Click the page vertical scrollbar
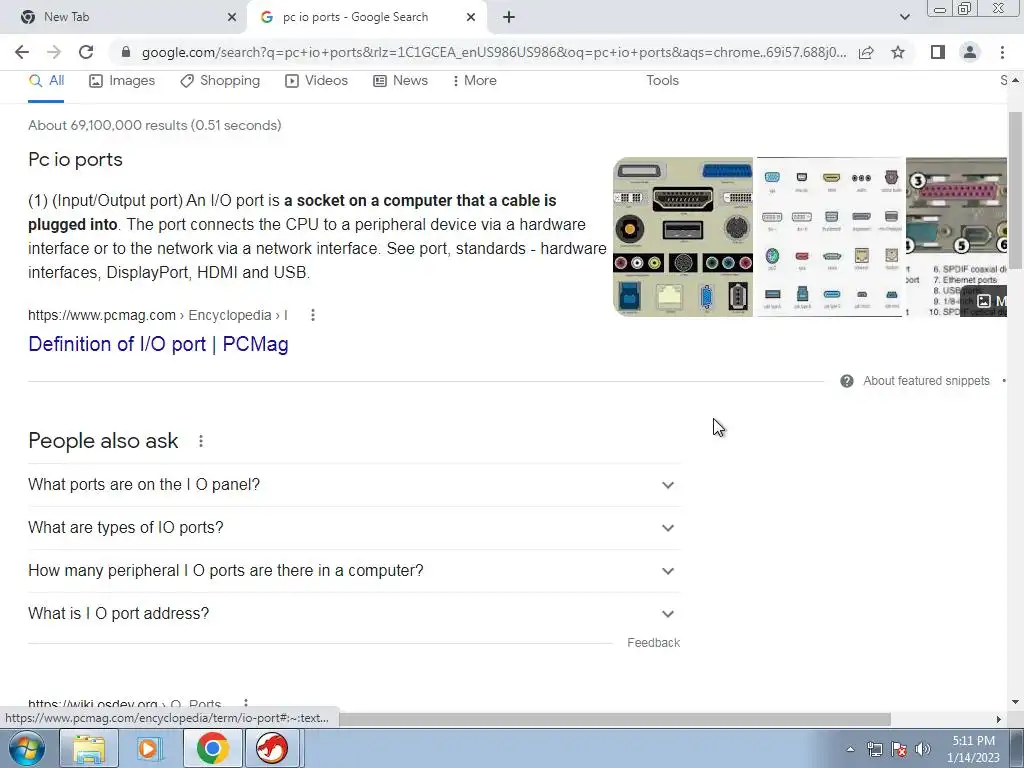Viewport: 1024px width, 768px height. click(x=1015, y=189)
